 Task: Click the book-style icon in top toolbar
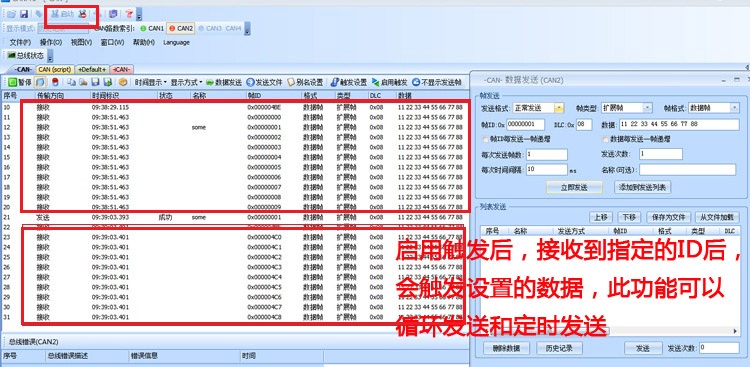[x=113, y=14]
